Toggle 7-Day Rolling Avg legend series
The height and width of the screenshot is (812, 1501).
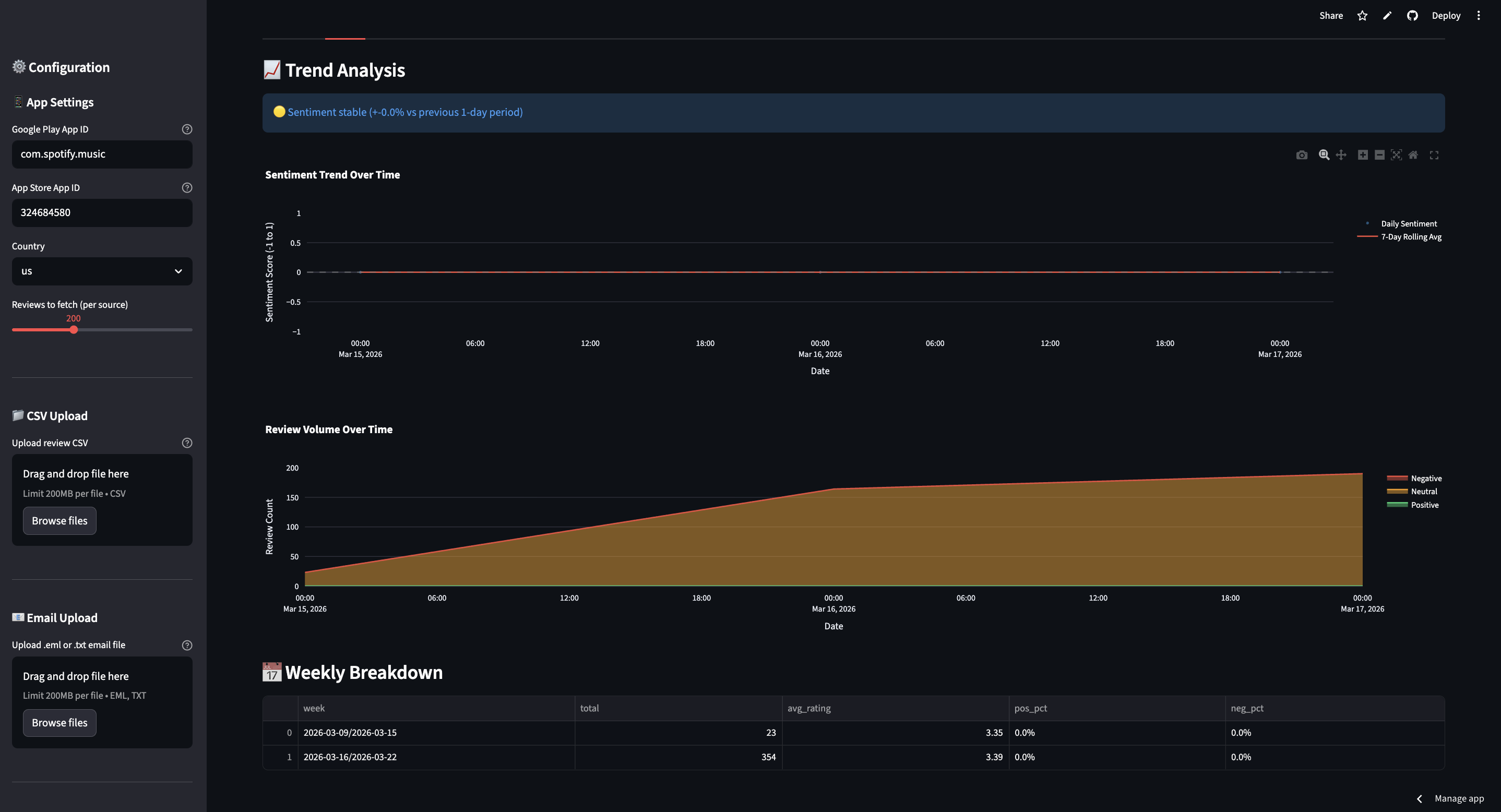[x=1411, y=237]
